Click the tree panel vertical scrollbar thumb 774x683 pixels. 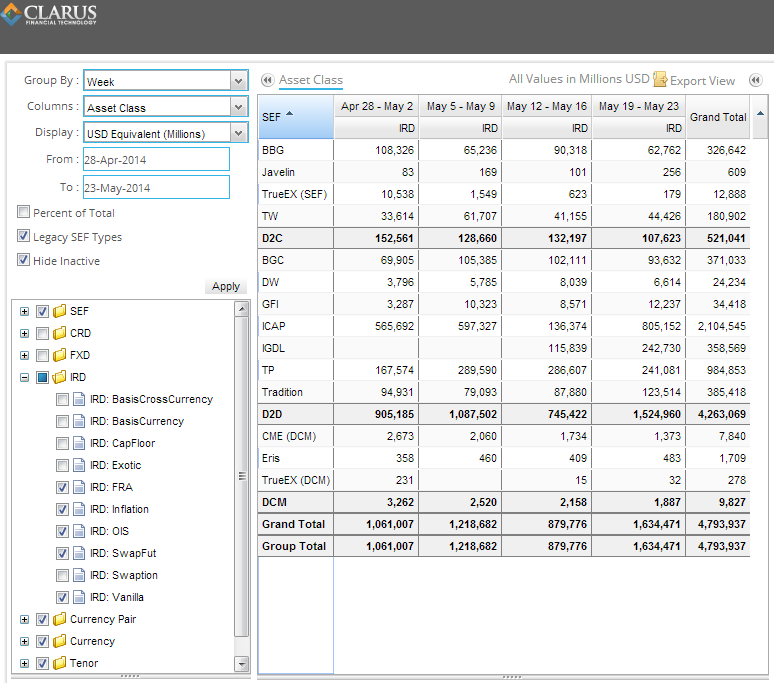coord(242,476)
